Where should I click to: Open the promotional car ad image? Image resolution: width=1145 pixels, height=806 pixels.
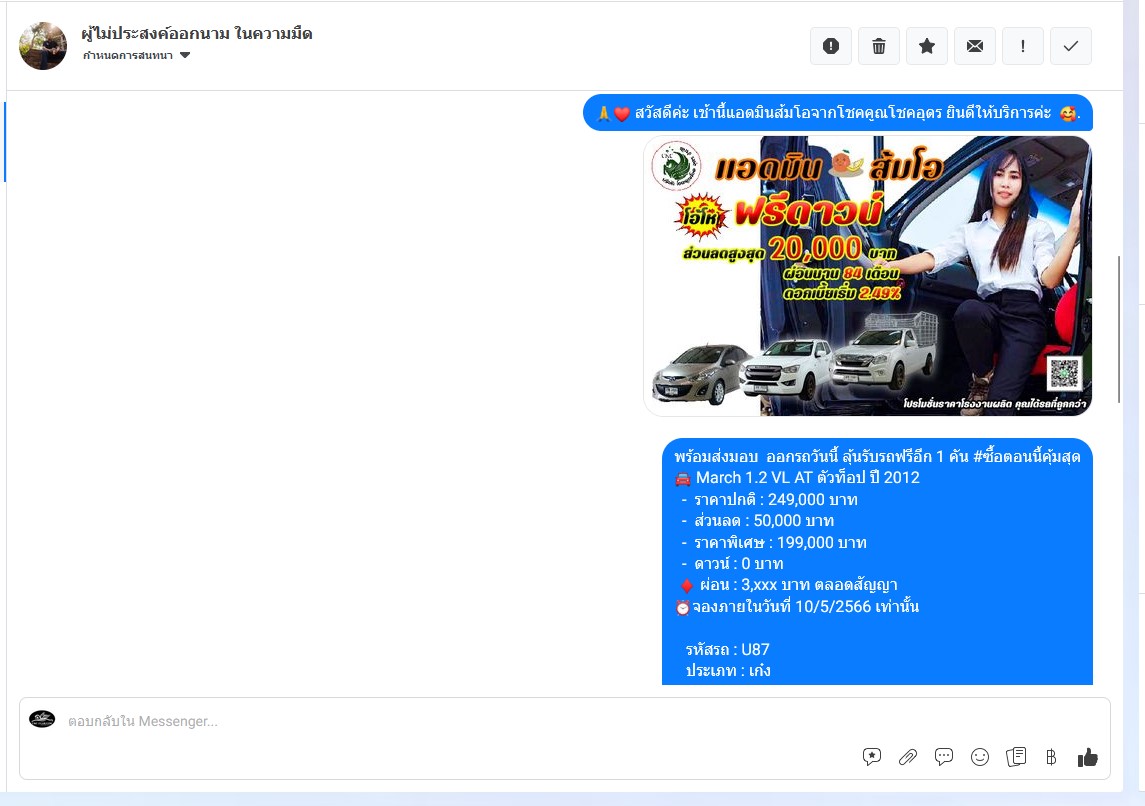[868, 276]
